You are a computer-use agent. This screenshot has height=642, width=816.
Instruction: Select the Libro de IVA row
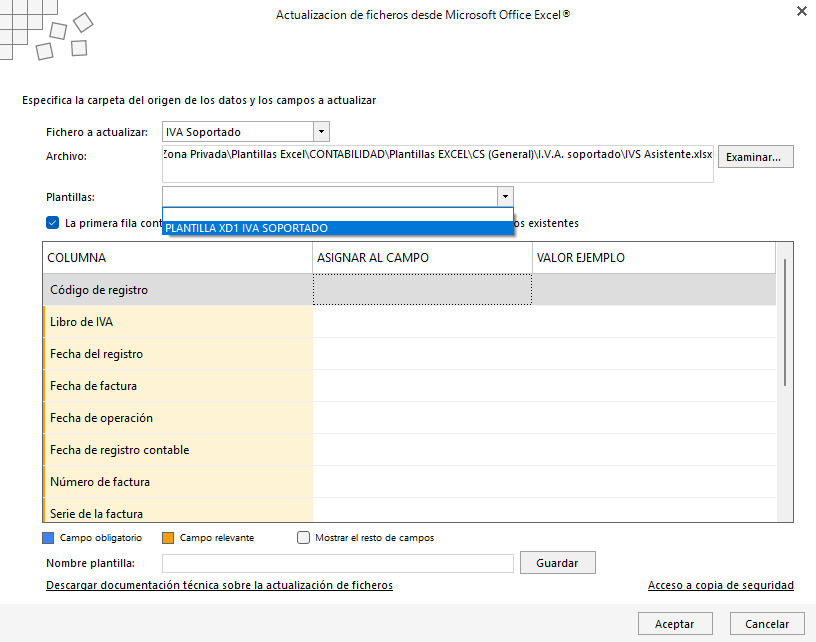point(409,322)
